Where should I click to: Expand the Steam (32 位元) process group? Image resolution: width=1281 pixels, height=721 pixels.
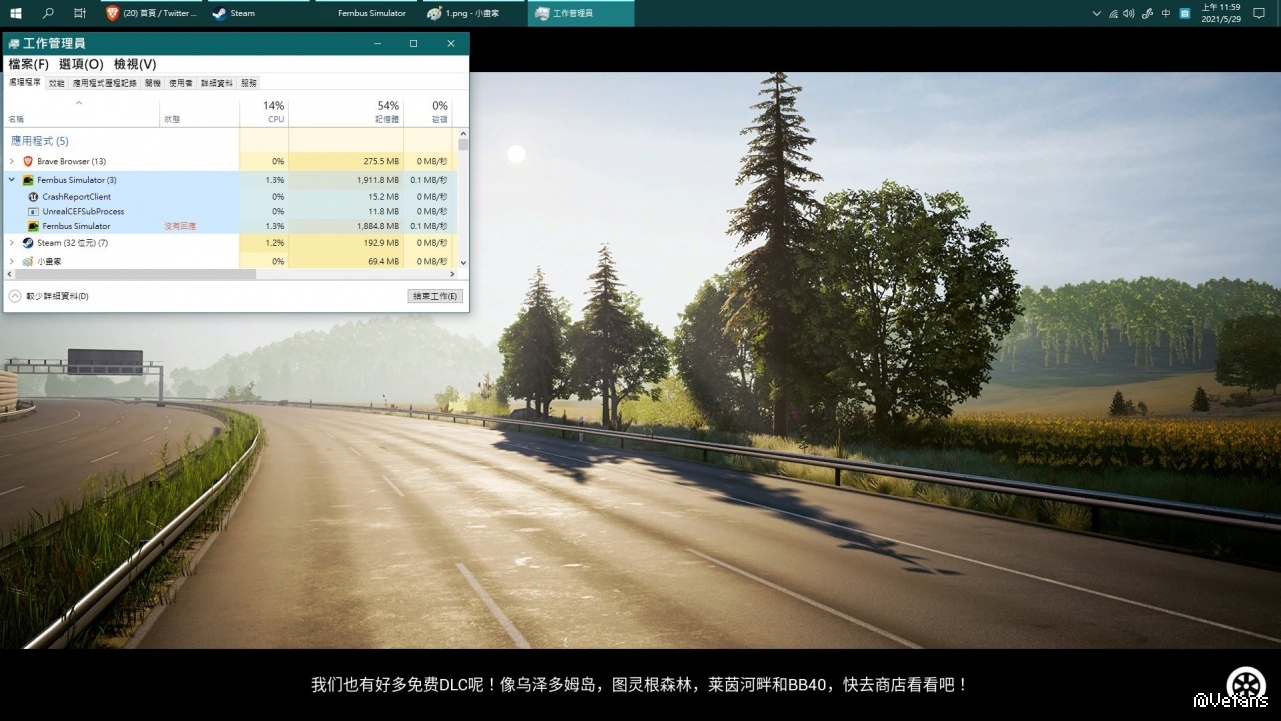coord(12,243)
